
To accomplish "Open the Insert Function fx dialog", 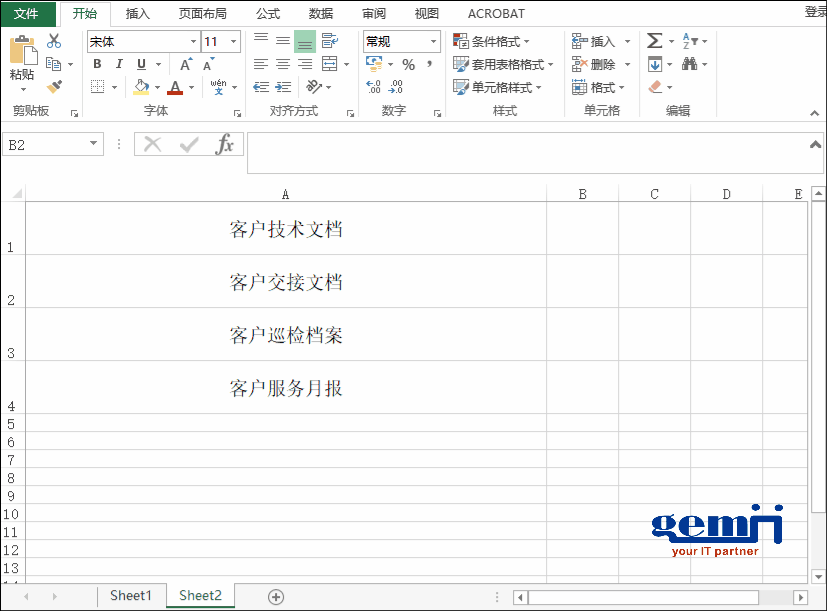I will pos(224,144).
